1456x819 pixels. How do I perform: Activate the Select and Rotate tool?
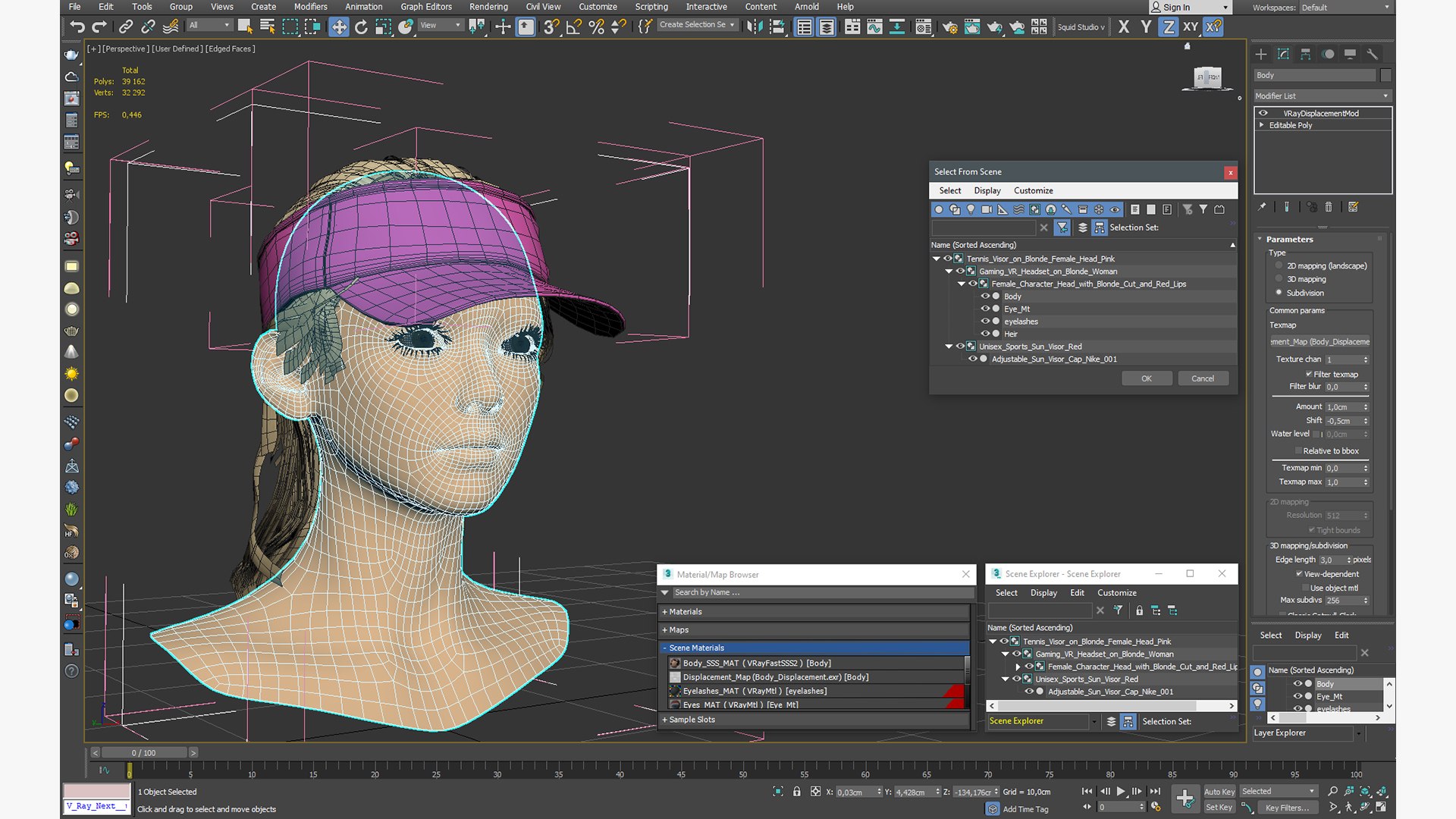[x=361, y=27]
